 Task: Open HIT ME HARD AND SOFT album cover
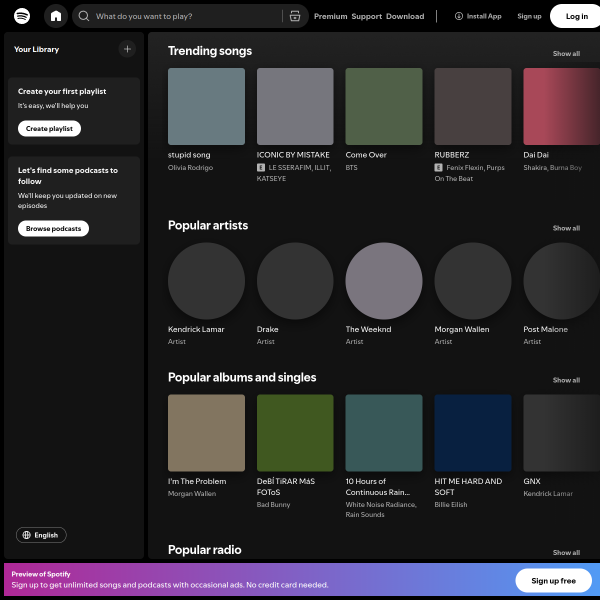tap(473, 433)
